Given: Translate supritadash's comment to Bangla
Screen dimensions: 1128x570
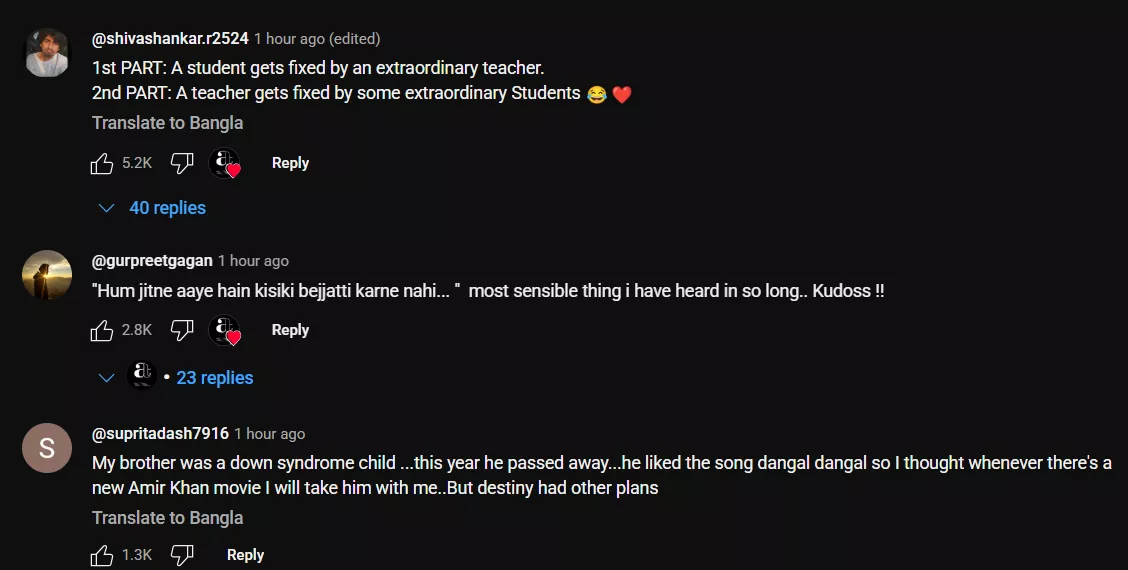Looking at the screenshot, I should pyautogui.click(x=167, y=518).
